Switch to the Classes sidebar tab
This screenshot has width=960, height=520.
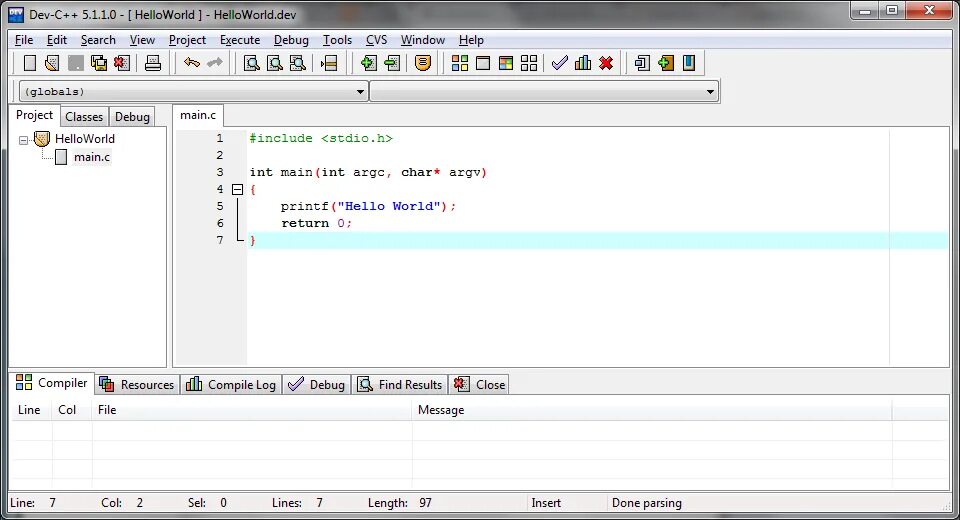coord(84,116)
